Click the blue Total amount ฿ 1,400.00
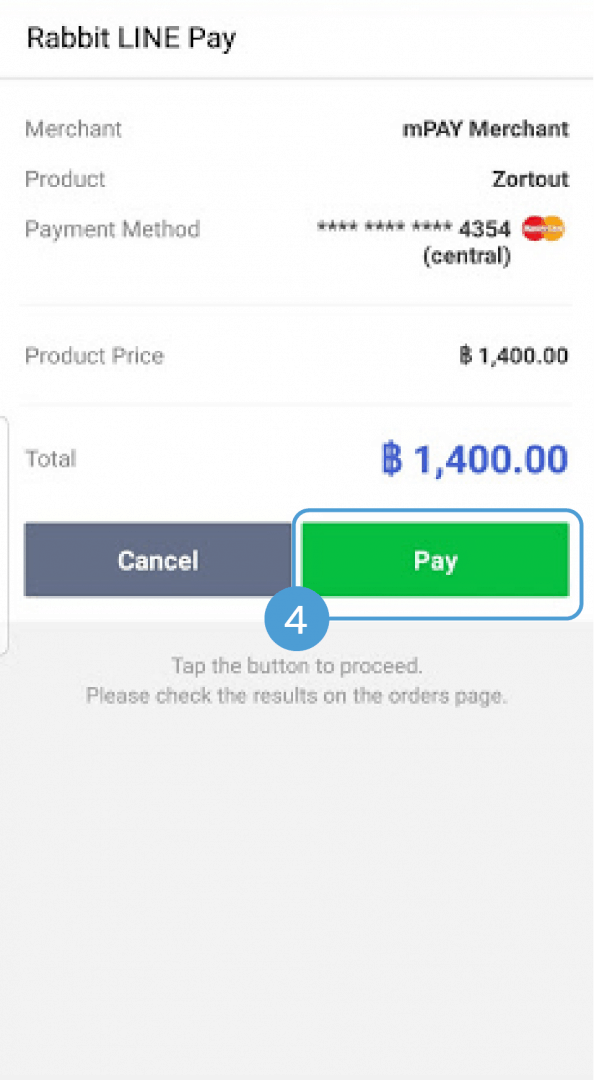Viewport: 594px width, 1080px height. [474, 459]
